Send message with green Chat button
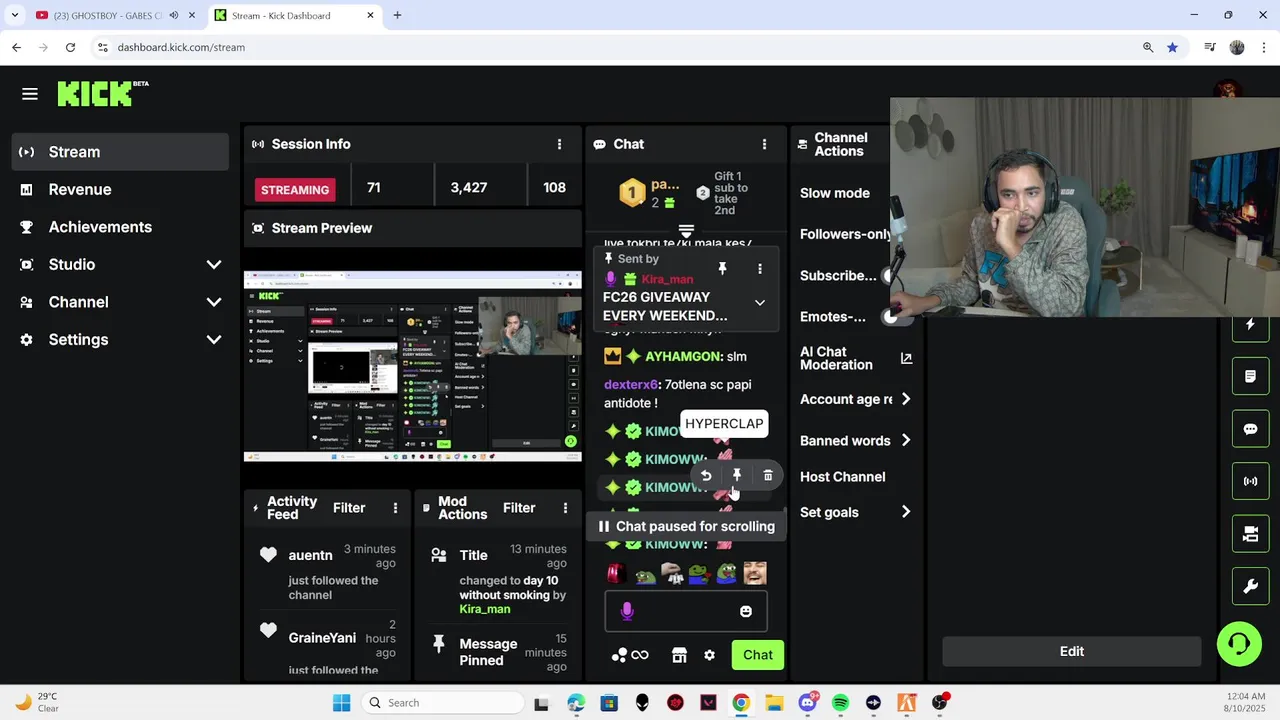 (x=757, y=655)
